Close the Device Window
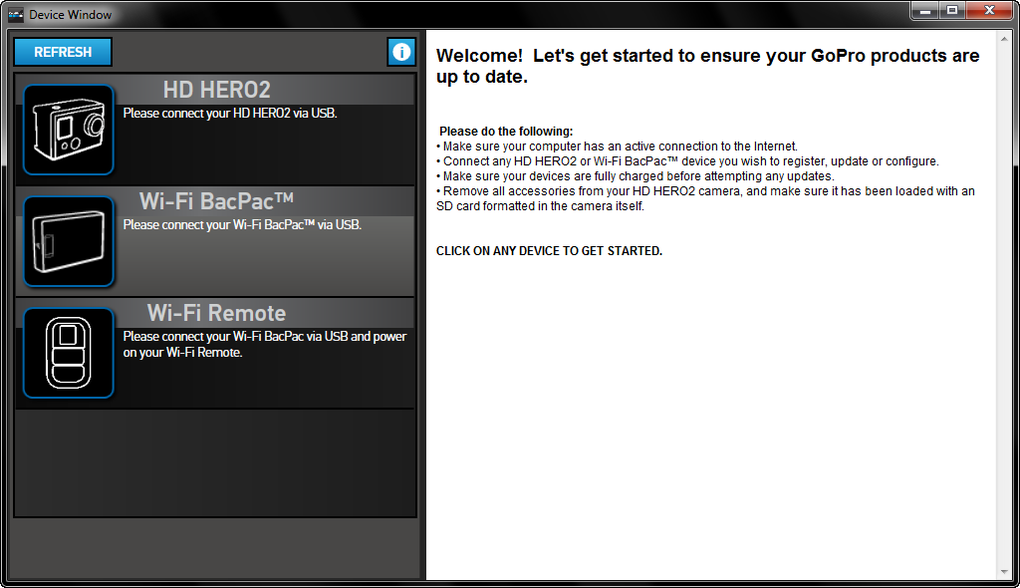The width and height of the screenshot is (1020, 588). point(989,11)
